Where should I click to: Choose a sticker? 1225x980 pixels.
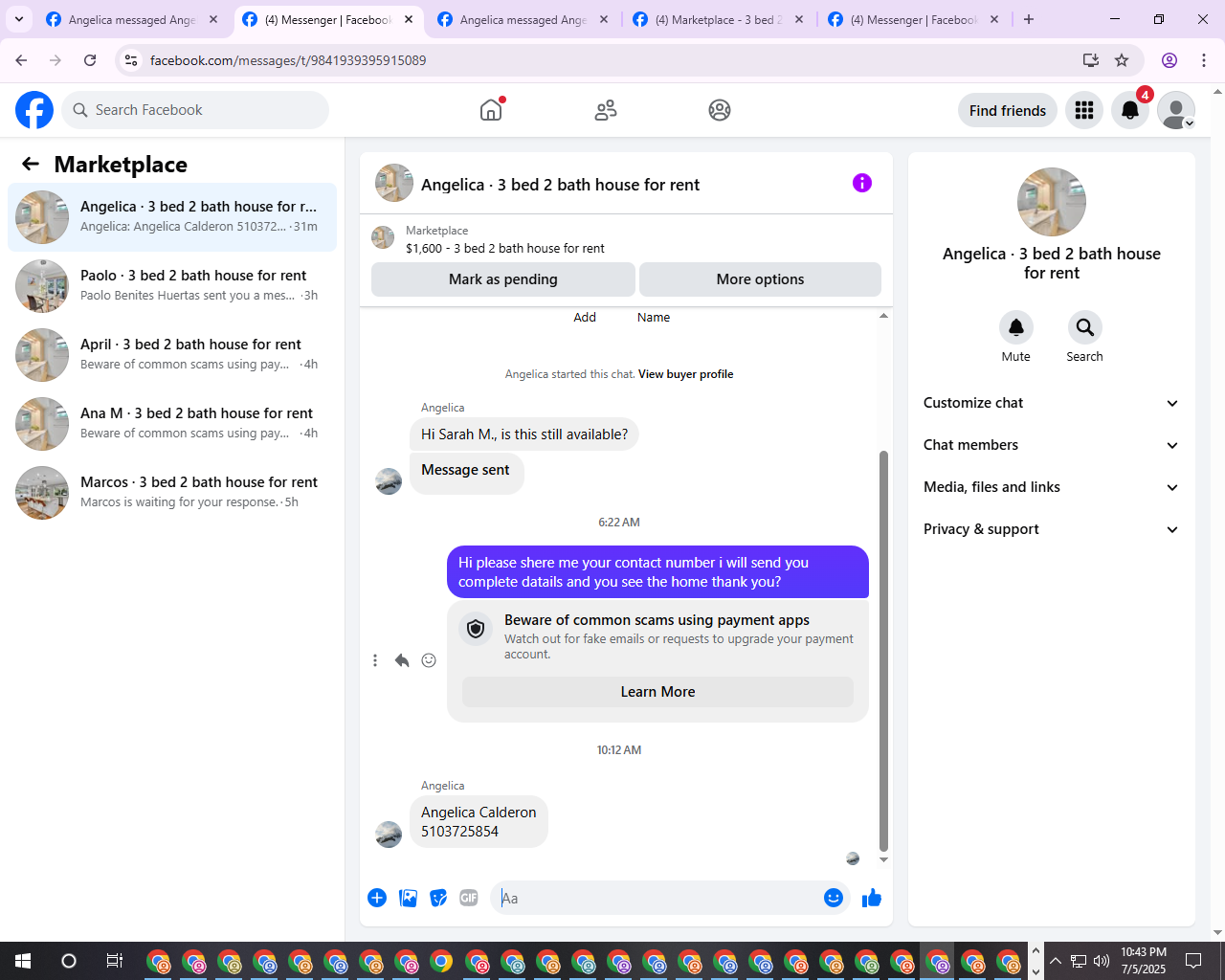(x=438, y=898)
